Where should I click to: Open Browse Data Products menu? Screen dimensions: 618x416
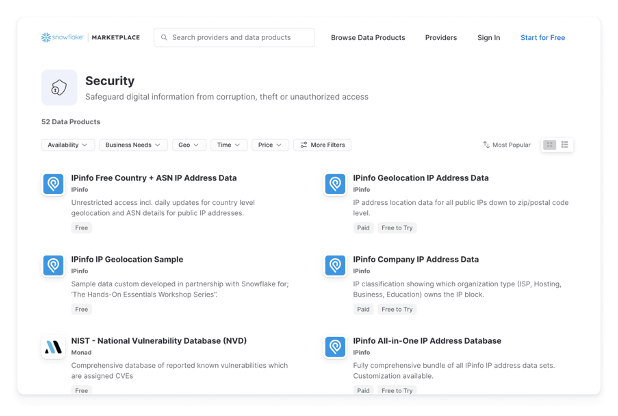(x=368, y=37)
